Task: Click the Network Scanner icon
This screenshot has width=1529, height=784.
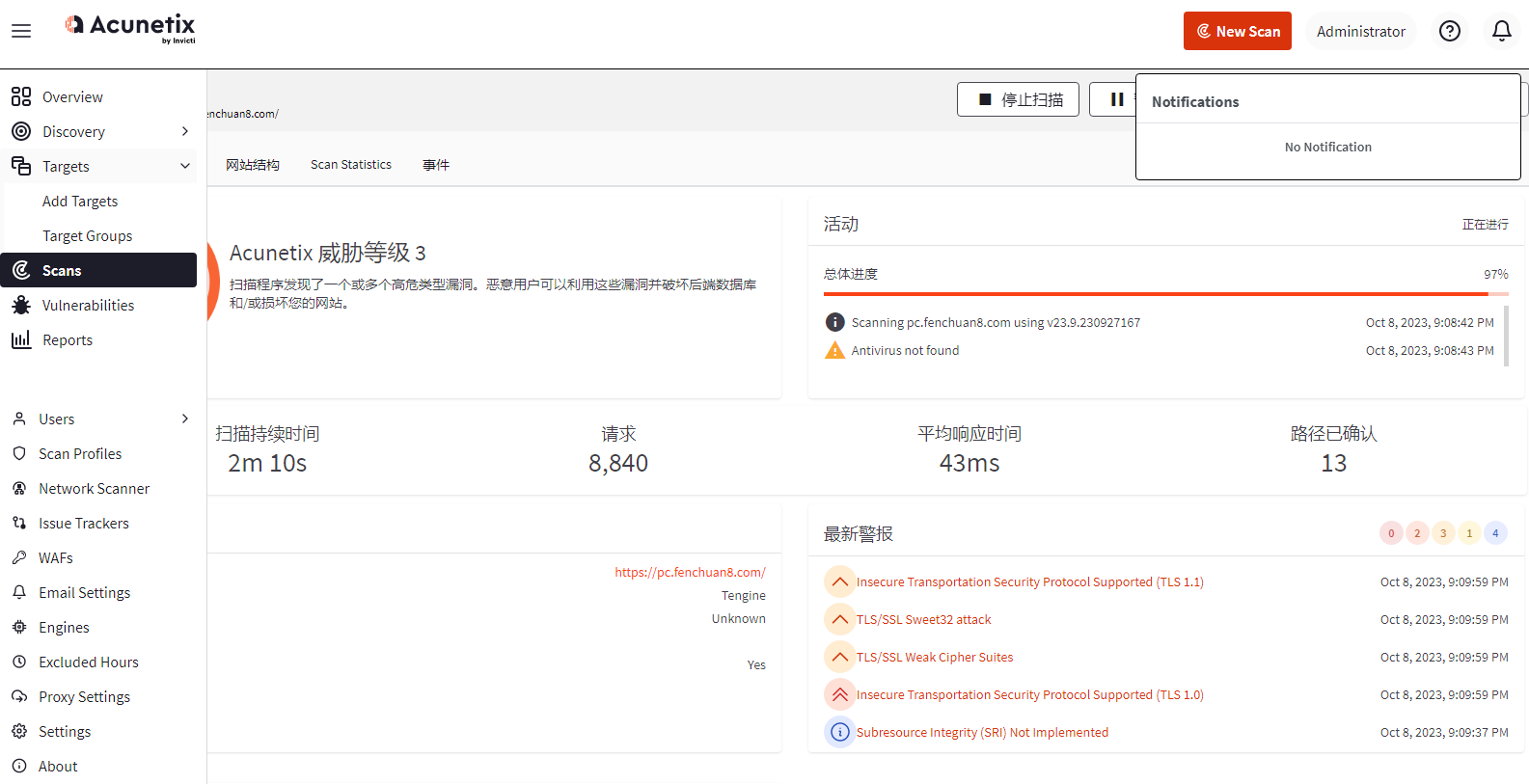Action: pos(19,488)
